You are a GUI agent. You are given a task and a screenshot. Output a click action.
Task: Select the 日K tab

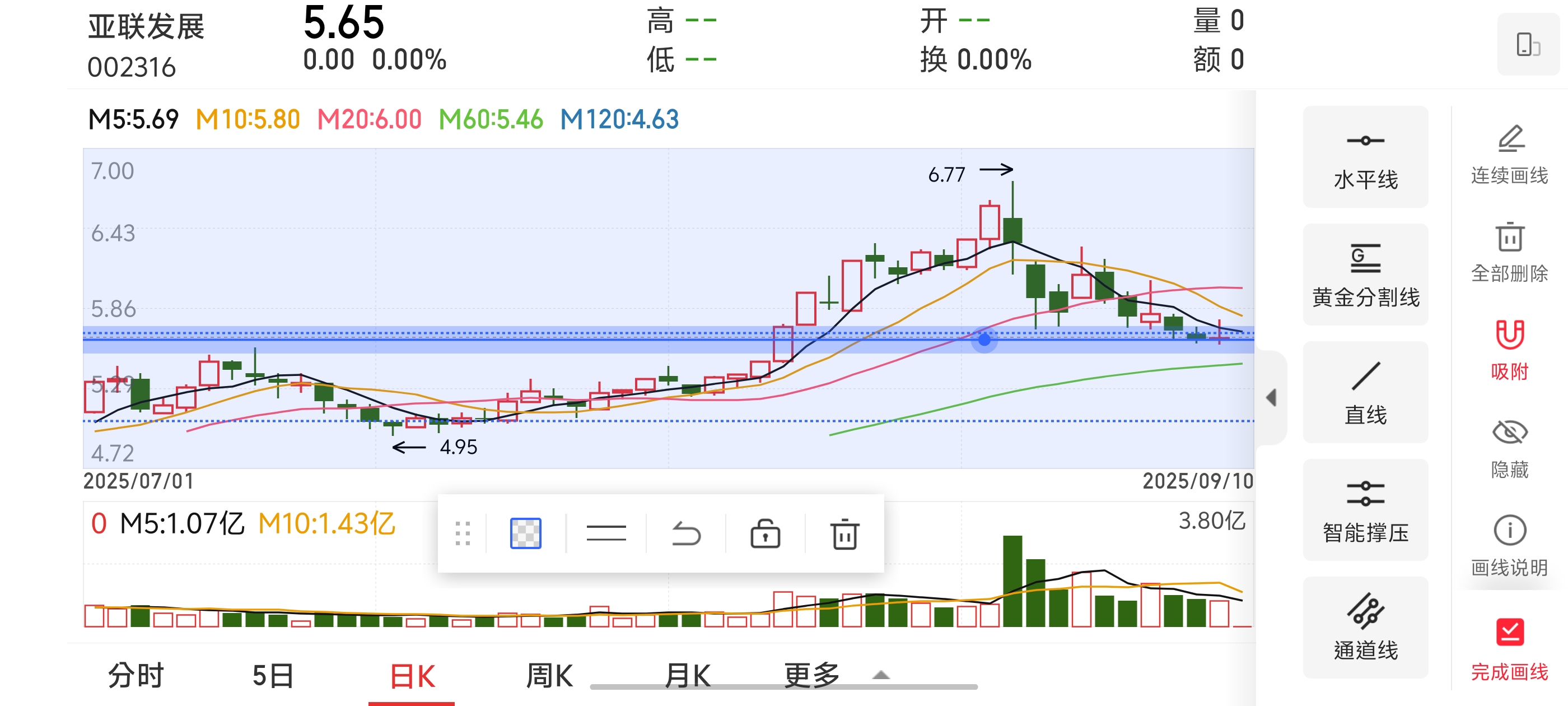412,676
